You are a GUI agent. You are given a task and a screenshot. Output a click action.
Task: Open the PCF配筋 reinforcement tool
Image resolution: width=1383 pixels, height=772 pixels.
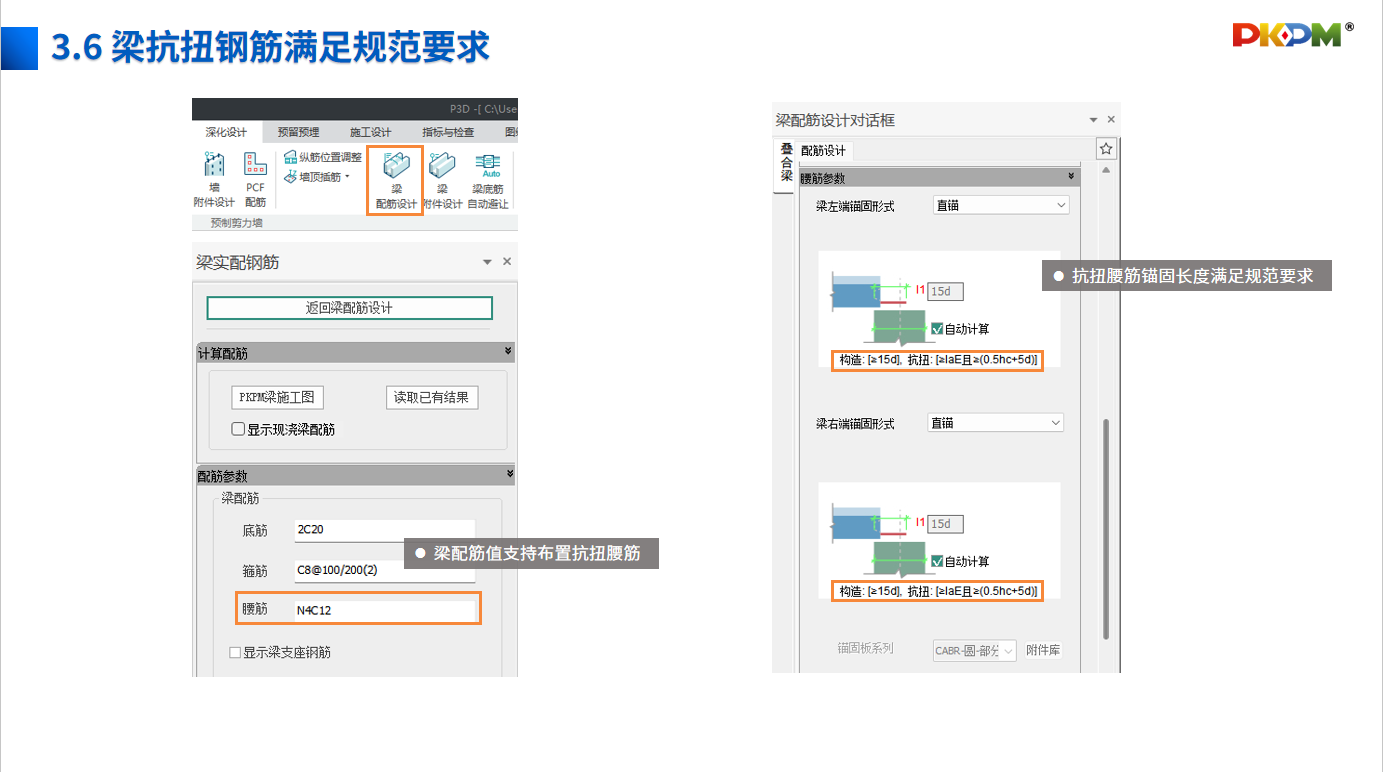[x=255, y=180]
